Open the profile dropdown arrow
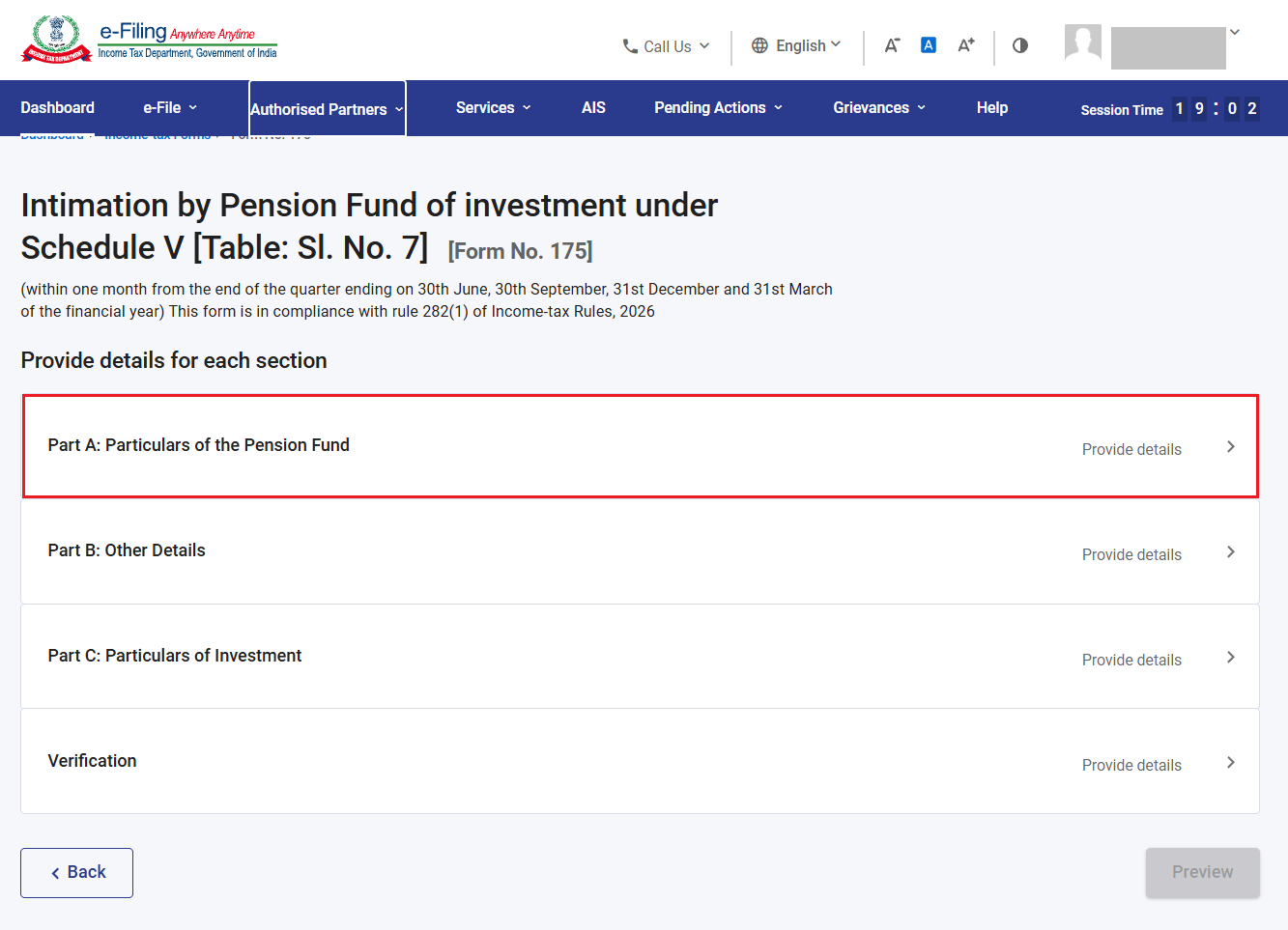This screenshot has height=930, width=1288. 1235,33
